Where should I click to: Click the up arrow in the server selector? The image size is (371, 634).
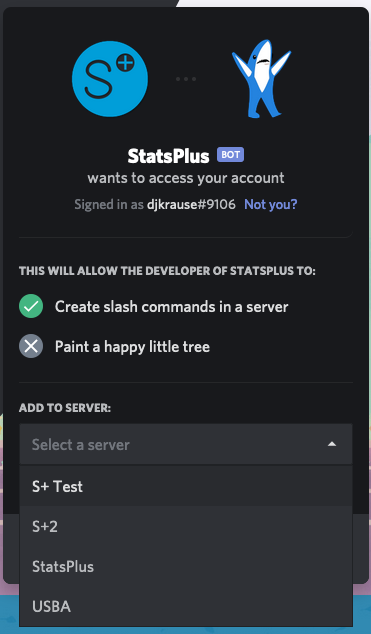pyautogui.click(x=332, y=444)
